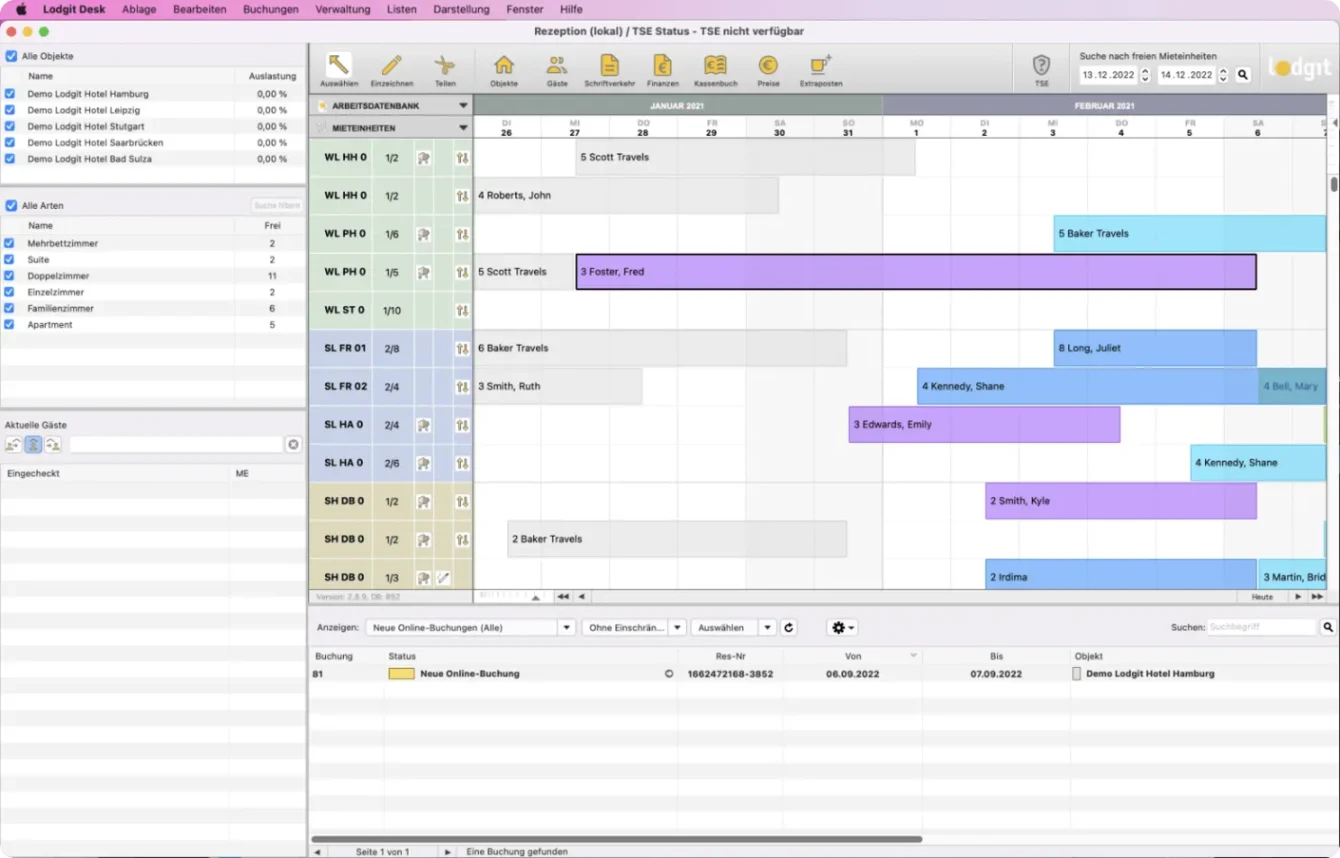The height and width of the screenshot is (858, 1340).
Task: Click the TSE shield icon
Action: click(x=1041, y=66)
